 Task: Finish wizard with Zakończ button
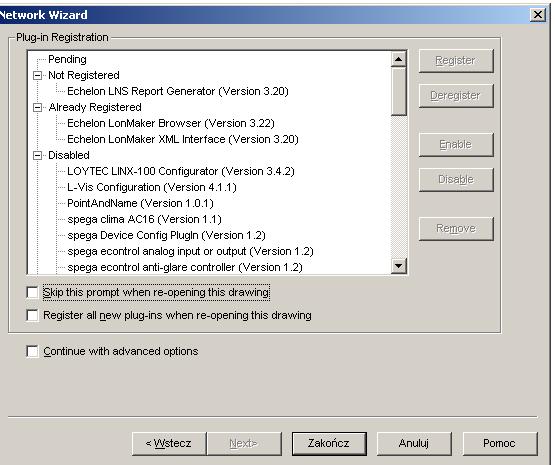(x=329, y=443)
